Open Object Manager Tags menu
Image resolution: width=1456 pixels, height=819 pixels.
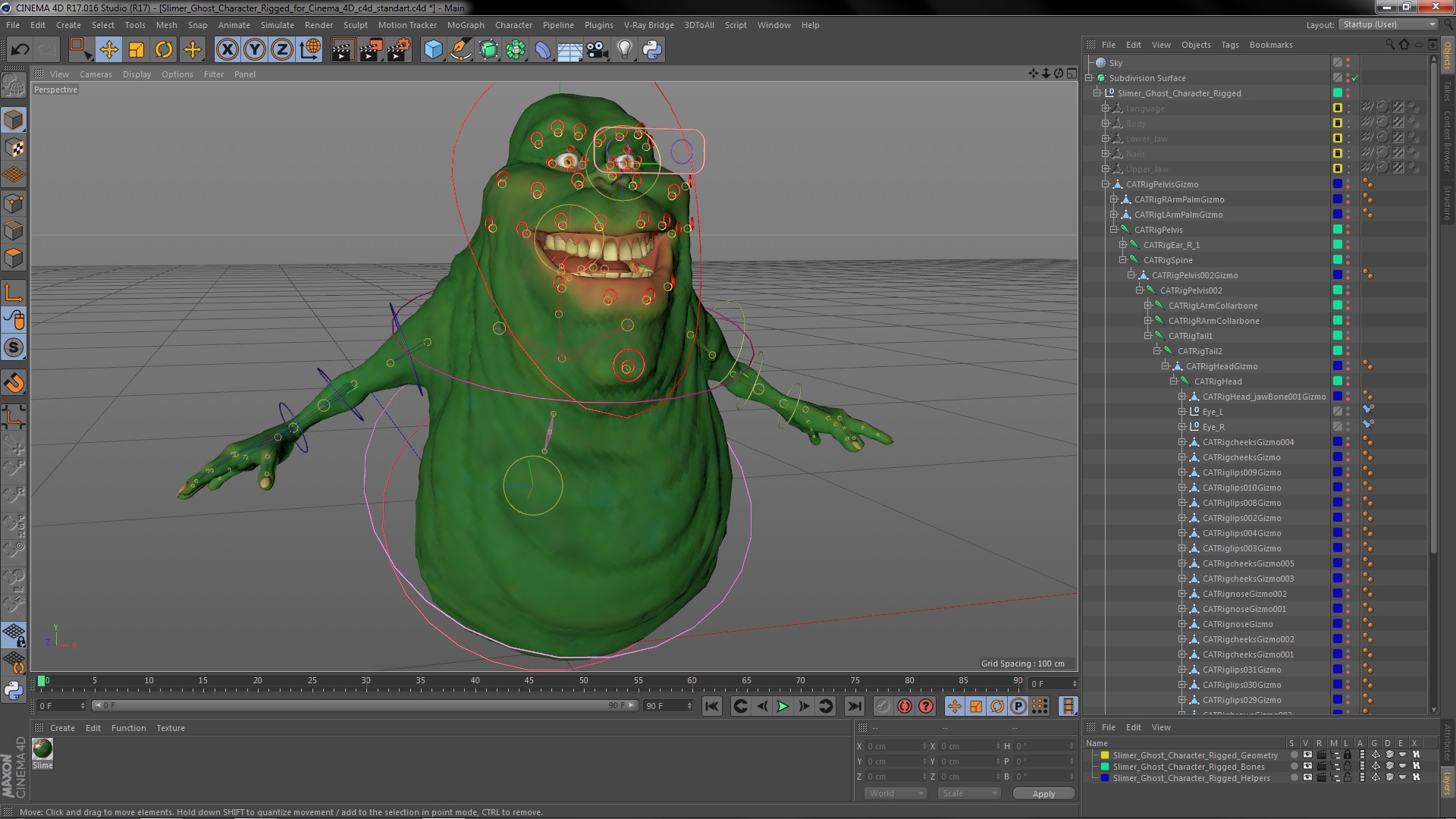(x=1229, y=45)
